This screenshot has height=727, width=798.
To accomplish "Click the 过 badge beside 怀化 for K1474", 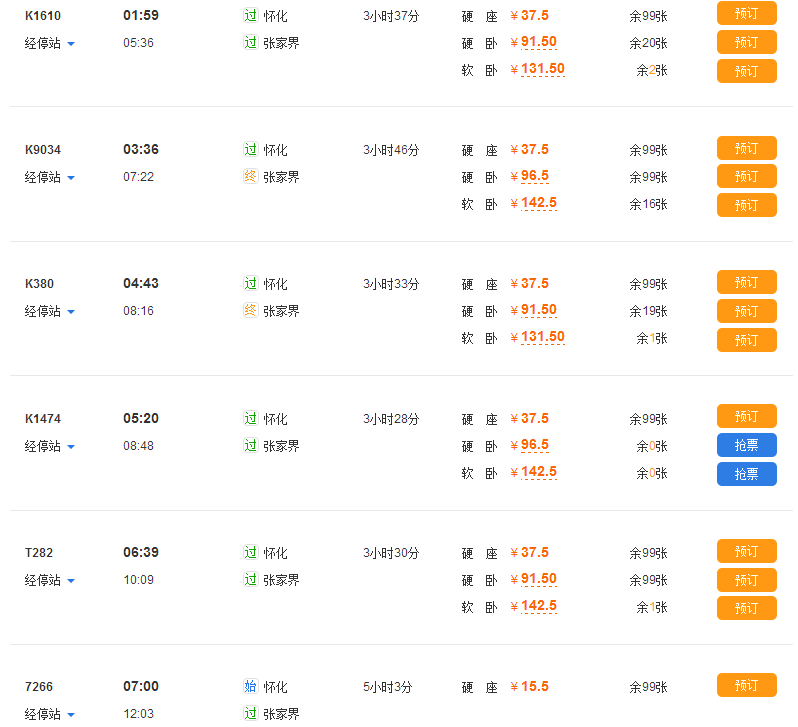I will [250, 419].
